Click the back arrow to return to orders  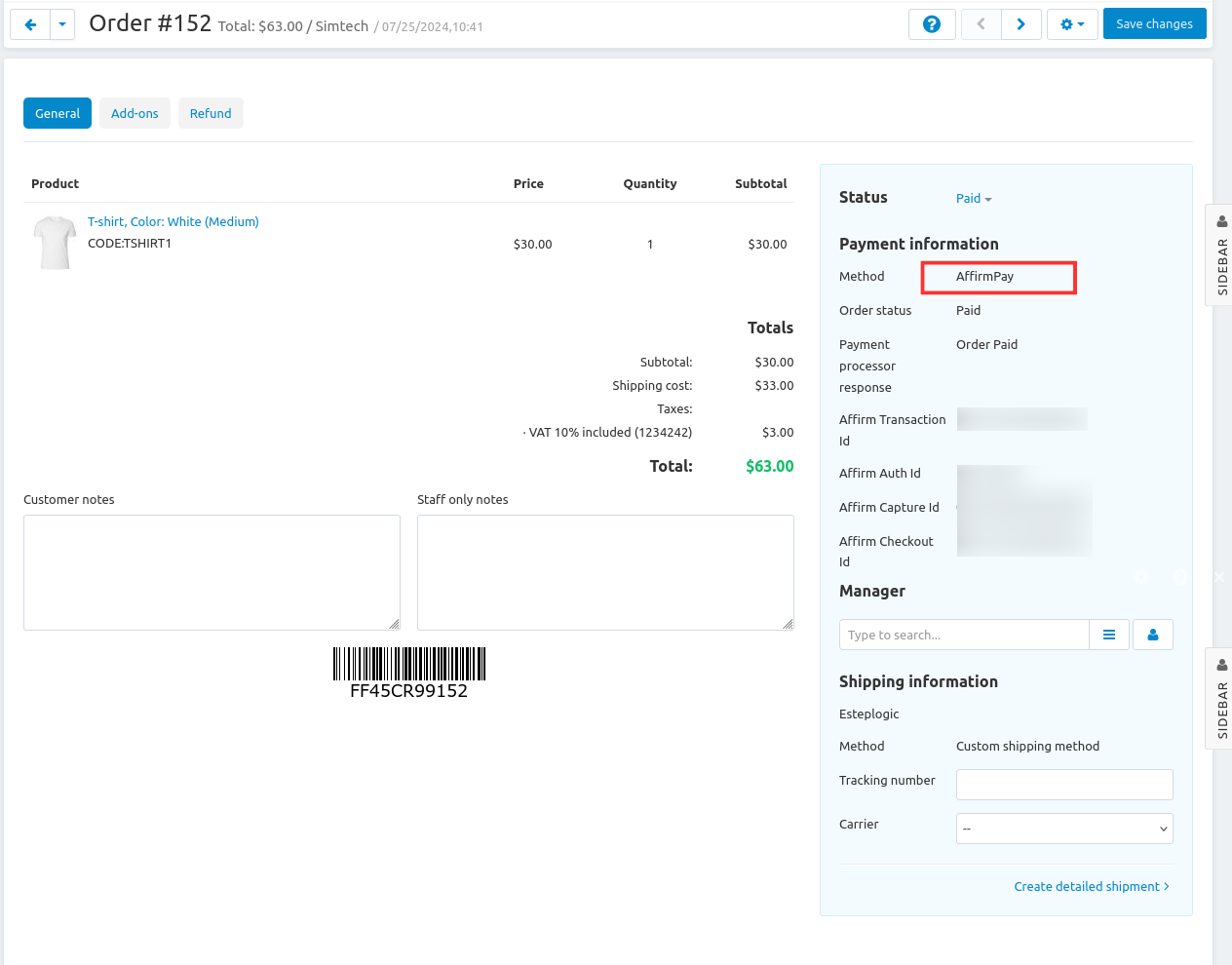coord(29,23)
